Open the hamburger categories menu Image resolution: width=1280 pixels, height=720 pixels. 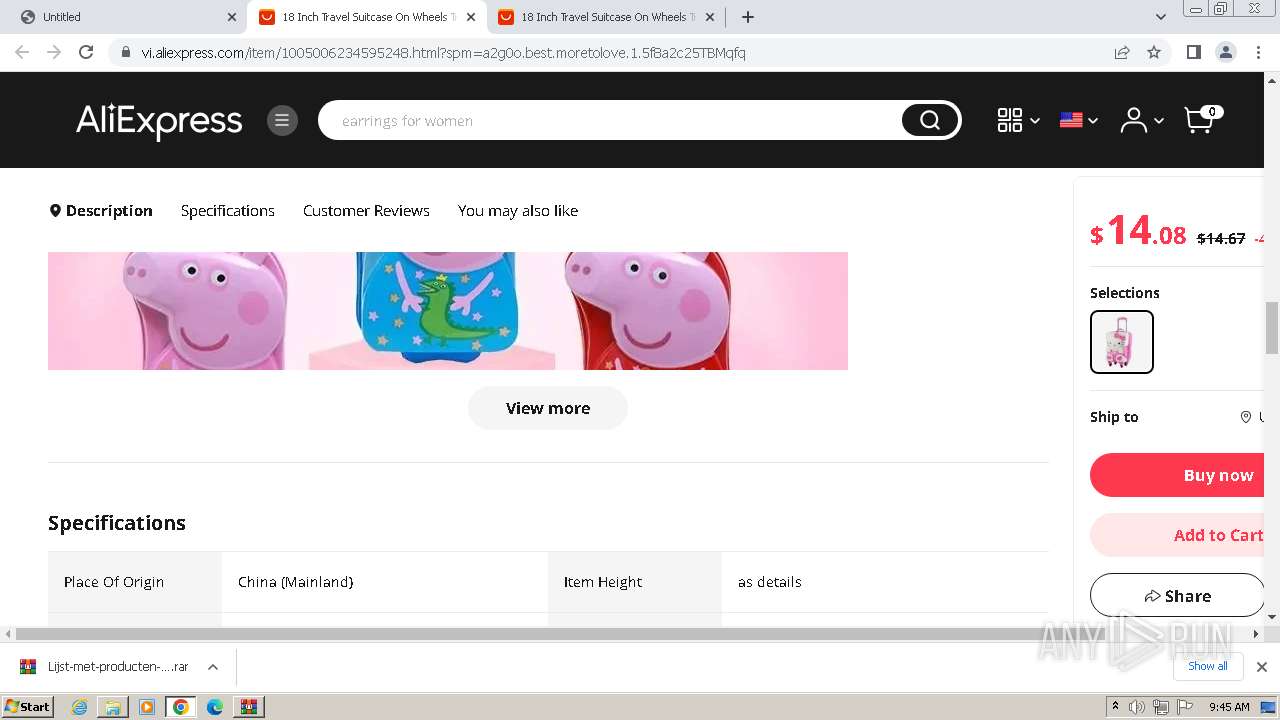point(282,121)
